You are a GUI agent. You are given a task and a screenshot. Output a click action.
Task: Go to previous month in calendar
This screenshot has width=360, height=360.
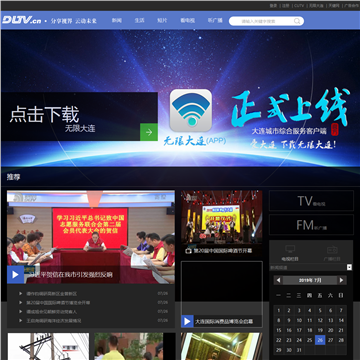pos(278,280)
